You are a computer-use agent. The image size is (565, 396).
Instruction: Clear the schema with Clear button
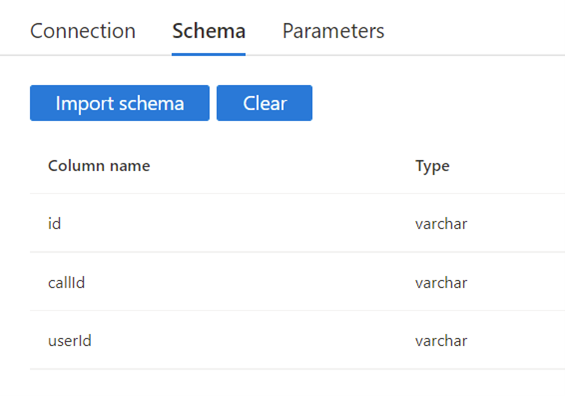[264, 103]
